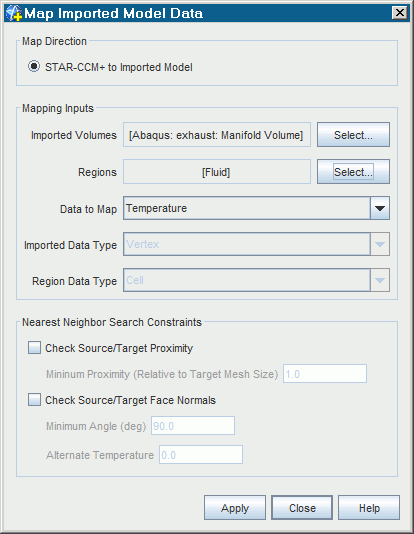Click the Imported Data Type dropdown arrow
The height and width of the screenshot is (534, 414).
(380, 244)
